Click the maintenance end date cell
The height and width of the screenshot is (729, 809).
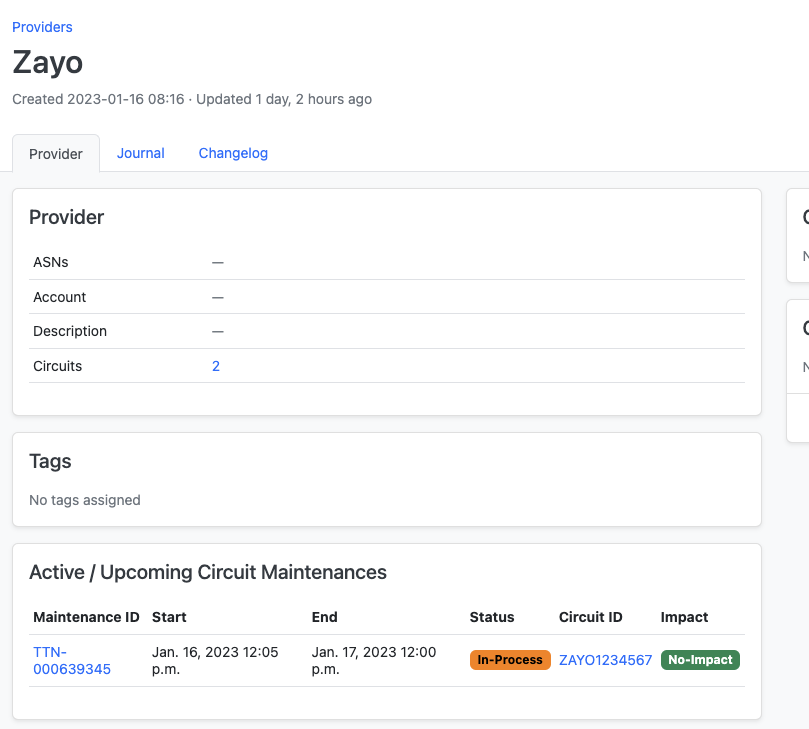pos(374,660)
